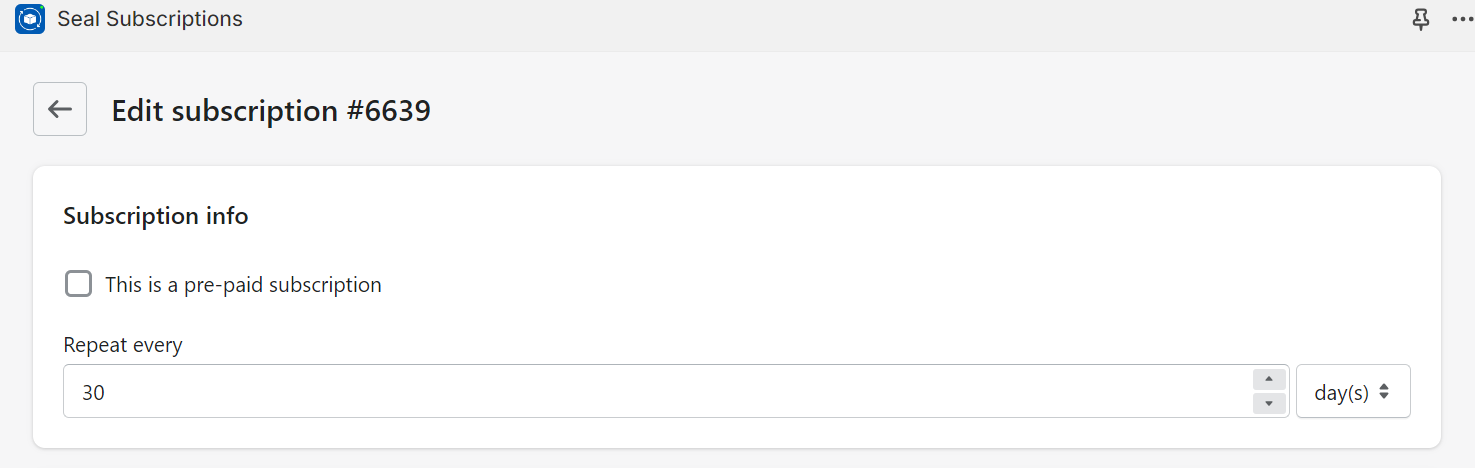
Task: Open the three-dot more options menu
Action: [x=1461, y=20]
